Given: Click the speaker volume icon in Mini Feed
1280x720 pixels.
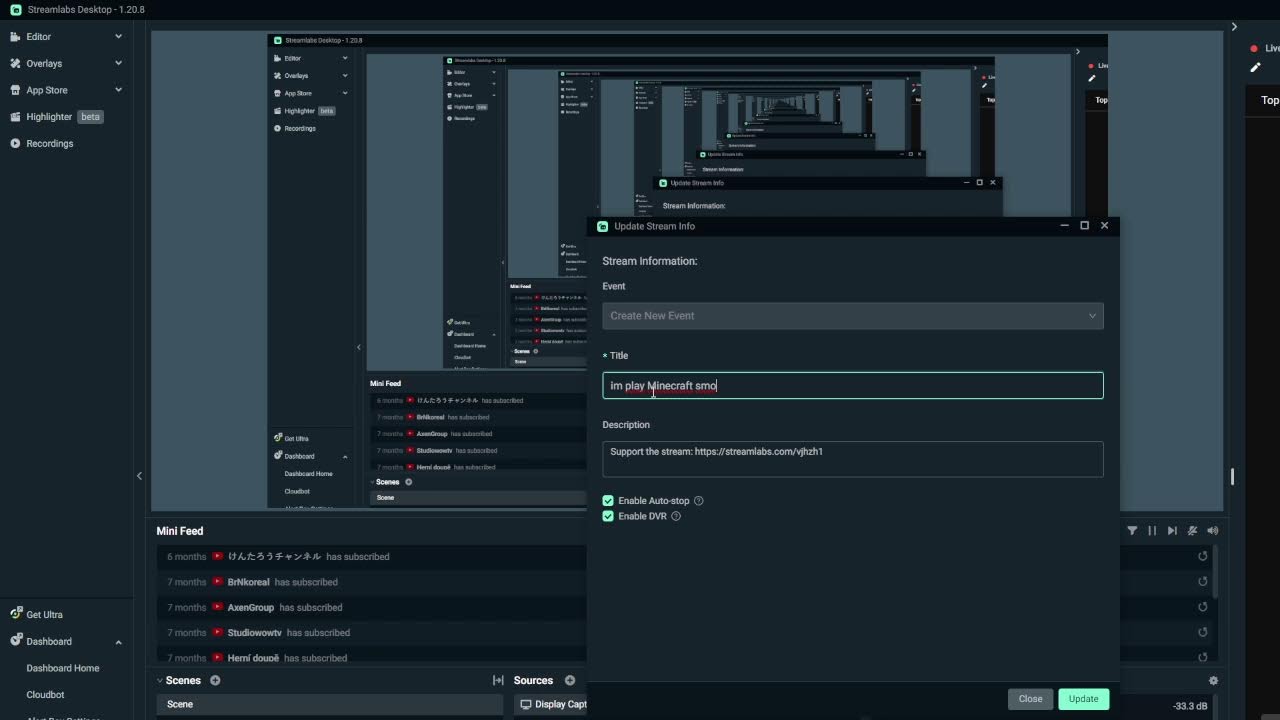Looking at the screenshot, I should click(x=1213, y=531).
